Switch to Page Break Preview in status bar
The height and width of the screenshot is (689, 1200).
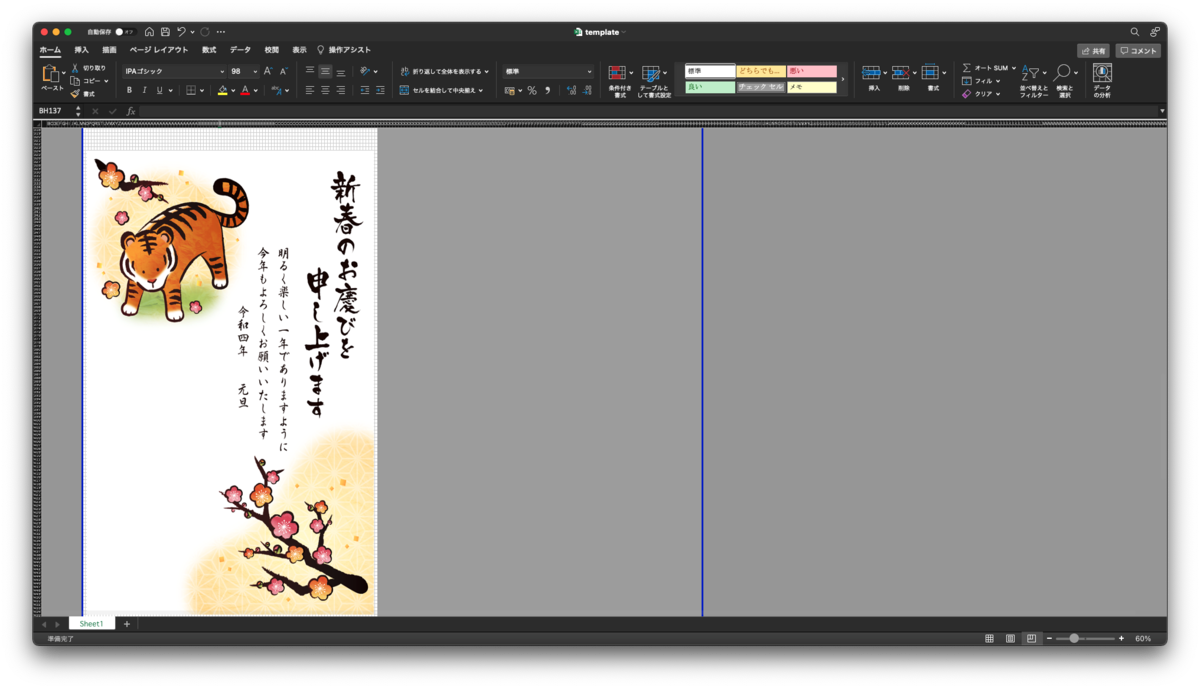1031,638
